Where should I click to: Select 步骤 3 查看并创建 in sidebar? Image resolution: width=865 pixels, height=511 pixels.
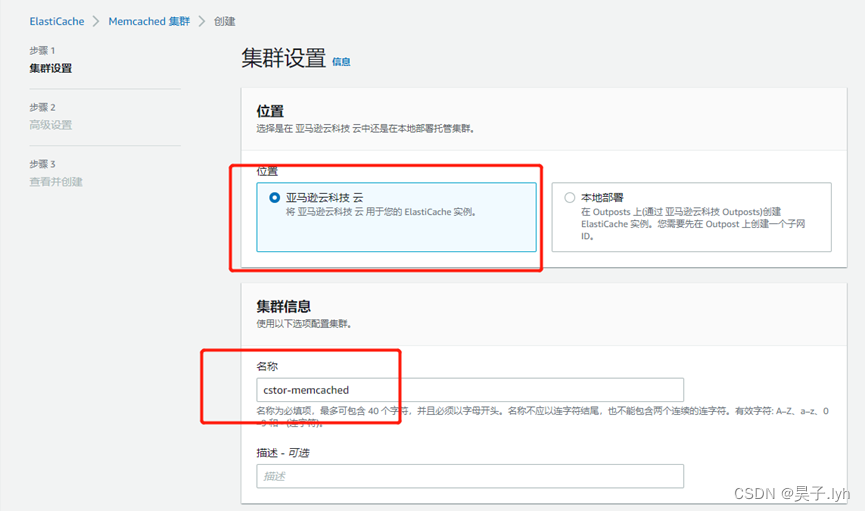coord(56,182)
